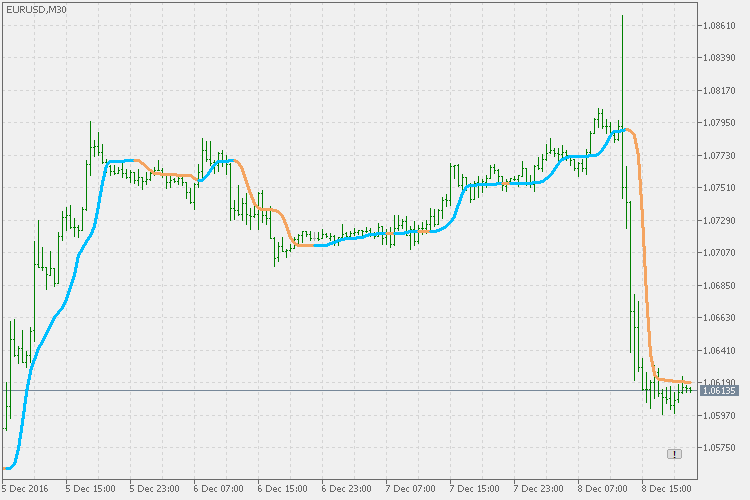750x500 pixels.
Task: Click the 7 Dec 23:00 time label
Action: pyautogui.click(x=539, y=489)
